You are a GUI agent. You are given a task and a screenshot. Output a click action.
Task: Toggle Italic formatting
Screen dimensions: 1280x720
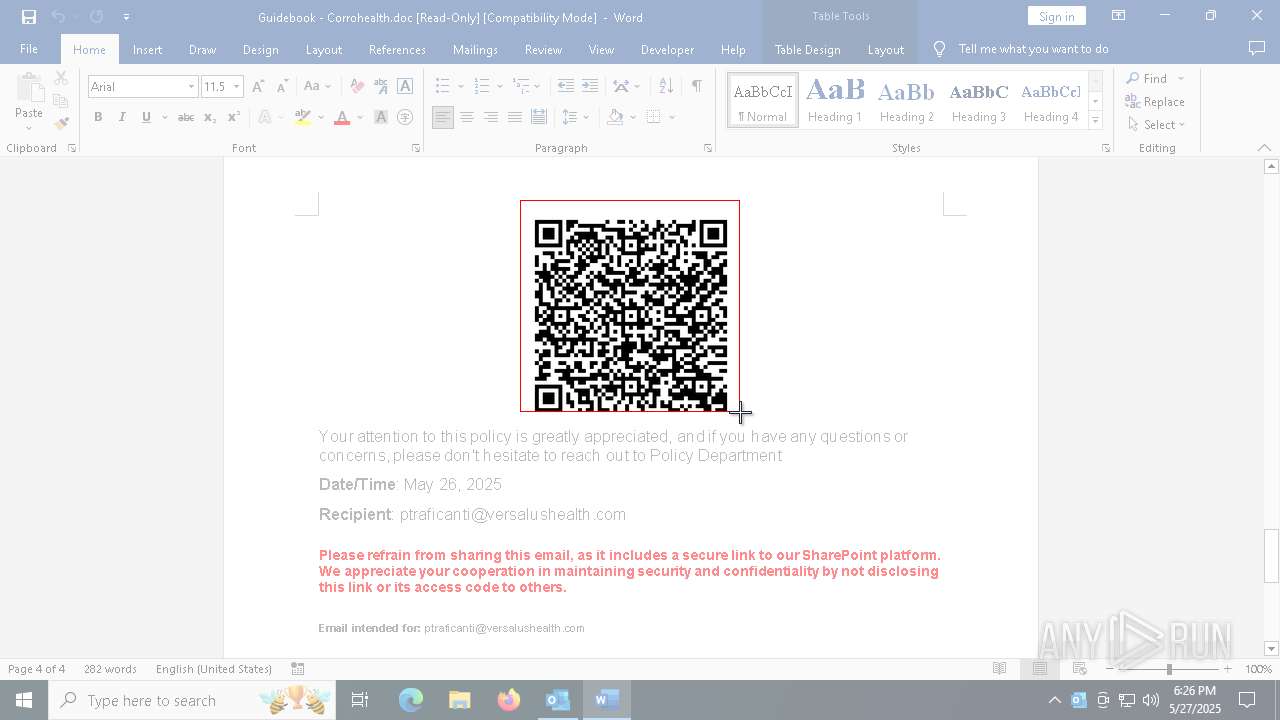click(x=122, y=117)
